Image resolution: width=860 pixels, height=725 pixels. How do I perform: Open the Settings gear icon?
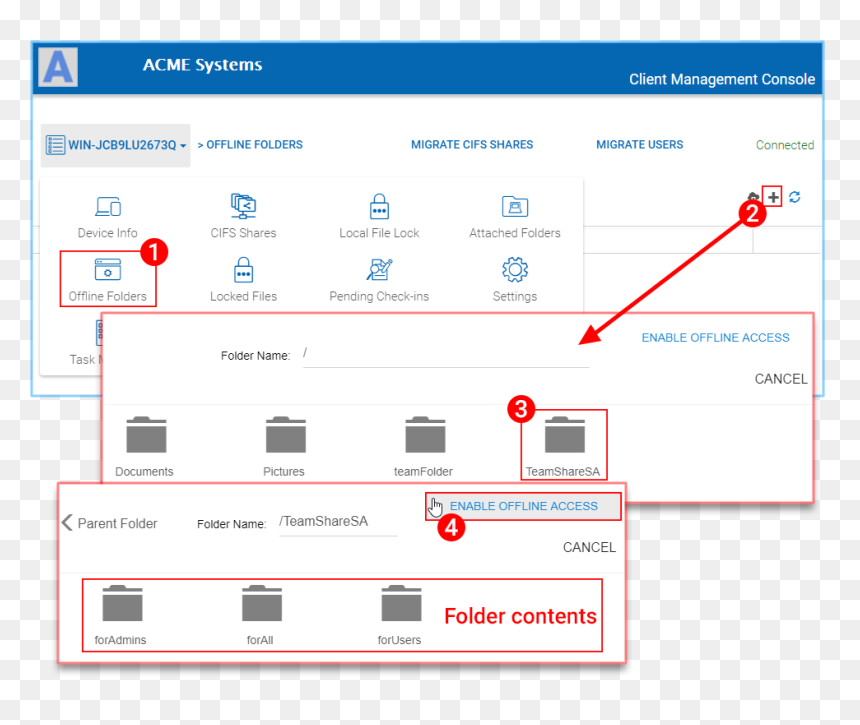(x=514, y=269)
